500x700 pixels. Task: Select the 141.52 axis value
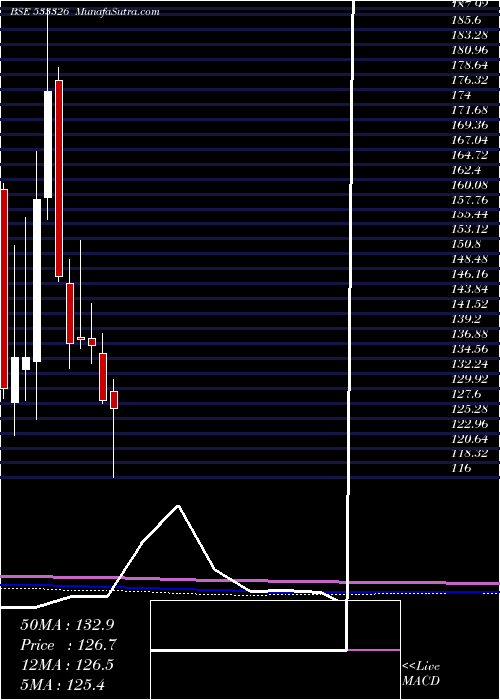470,304
